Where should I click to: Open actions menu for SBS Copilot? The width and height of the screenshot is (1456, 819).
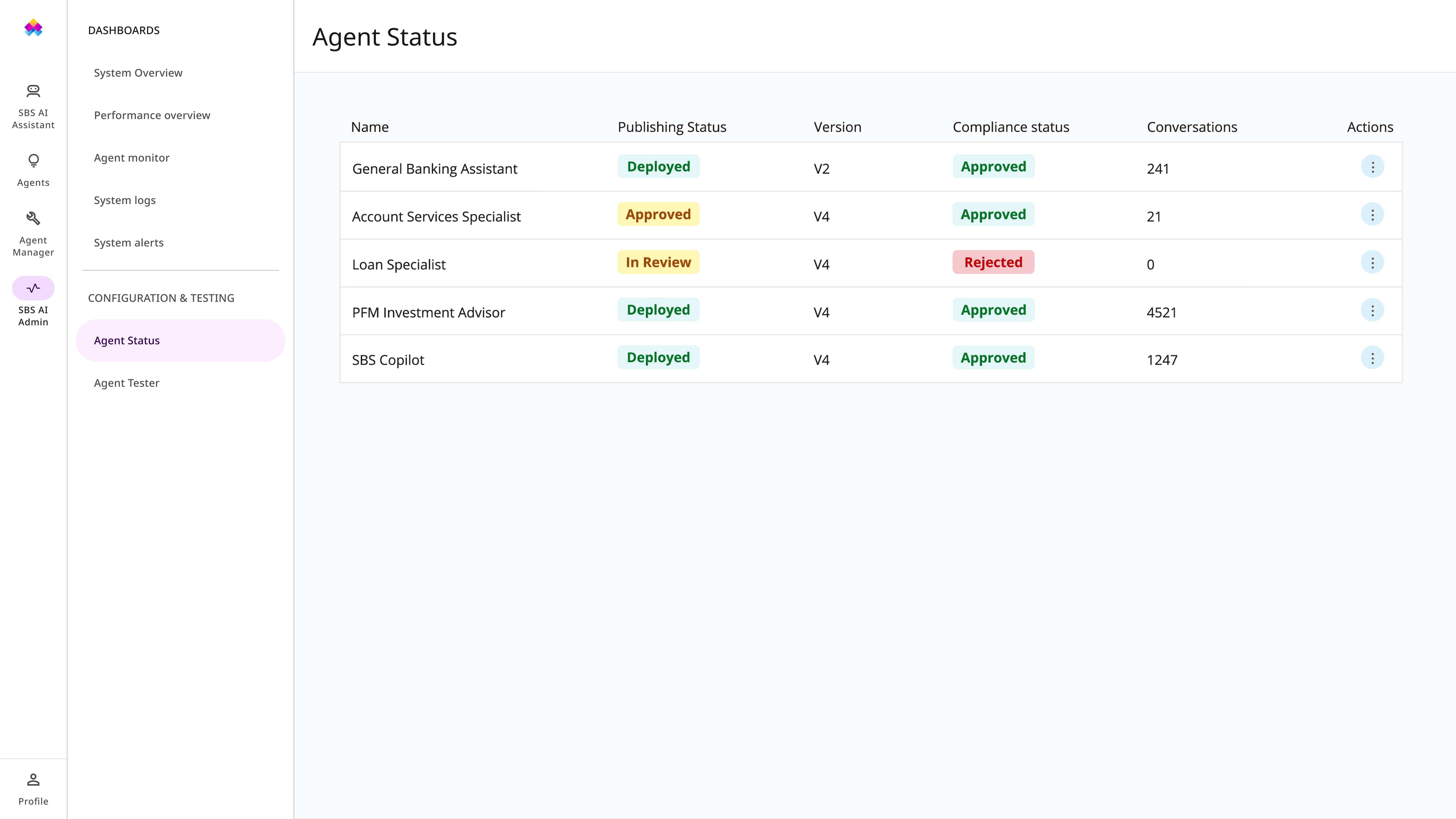point(1372,358)
